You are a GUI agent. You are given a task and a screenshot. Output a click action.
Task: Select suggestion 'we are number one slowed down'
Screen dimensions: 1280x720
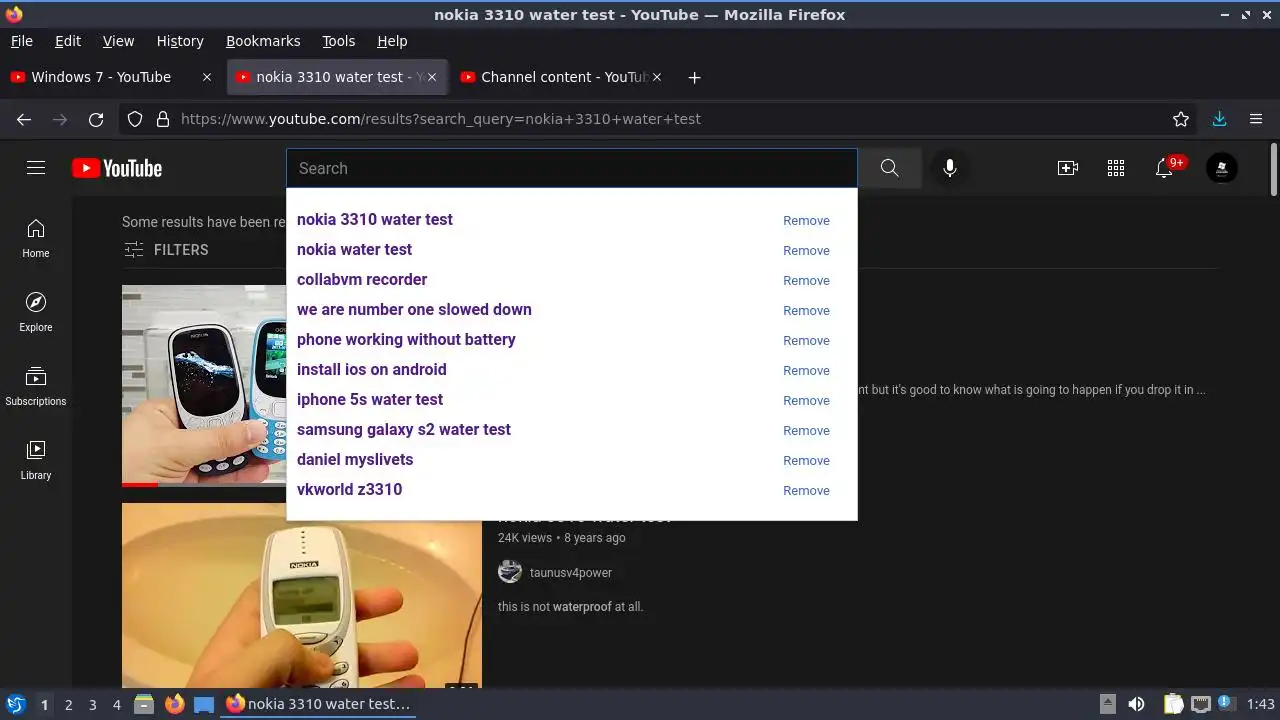tap(414, 309)
